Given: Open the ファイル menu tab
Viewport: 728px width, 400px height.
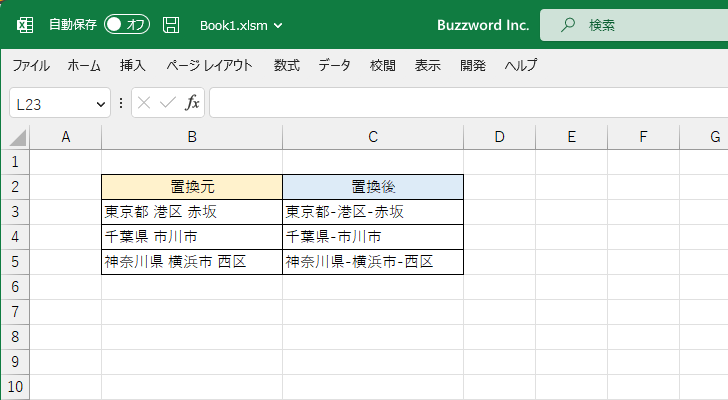Looking at the screenshot, I should (31, 65).
